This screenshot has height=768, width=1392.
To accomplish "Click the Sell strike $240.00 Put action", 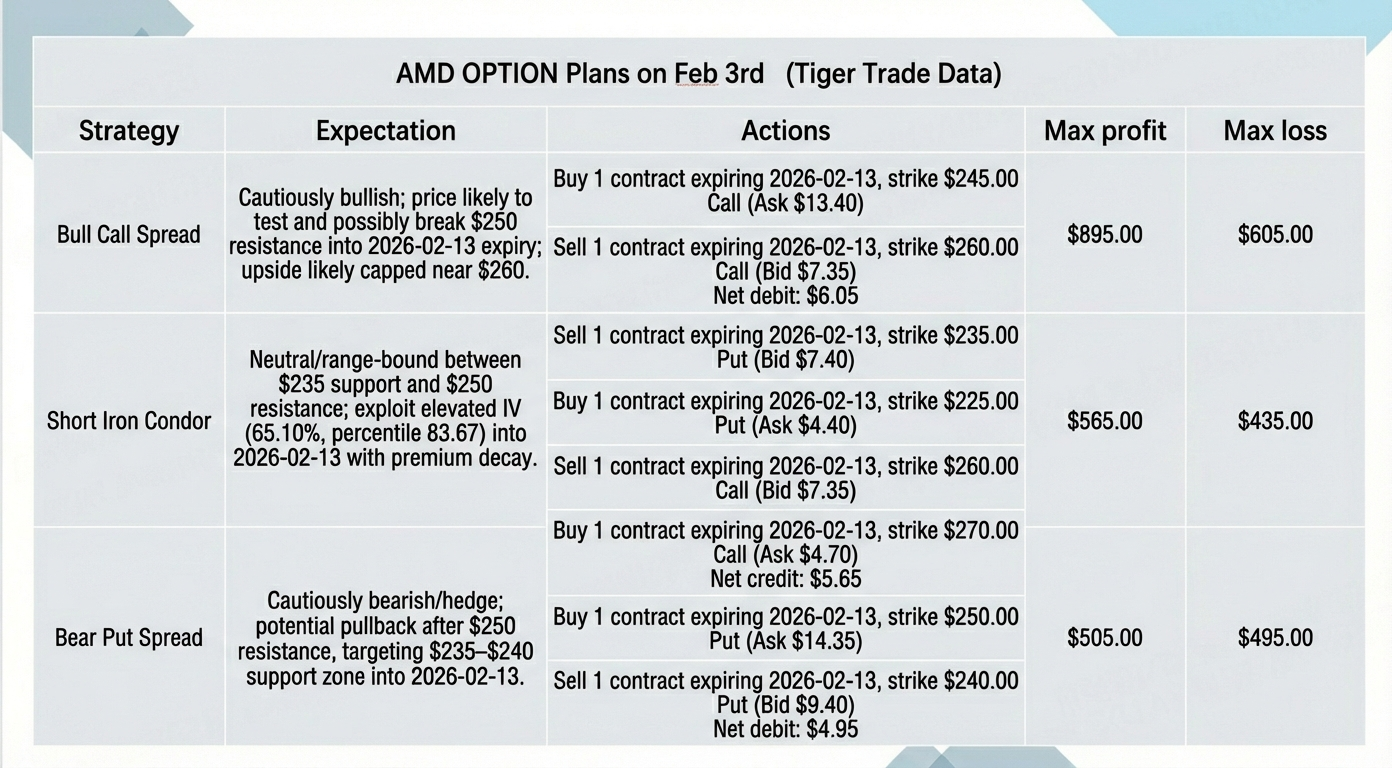I will tap(786, 704).
